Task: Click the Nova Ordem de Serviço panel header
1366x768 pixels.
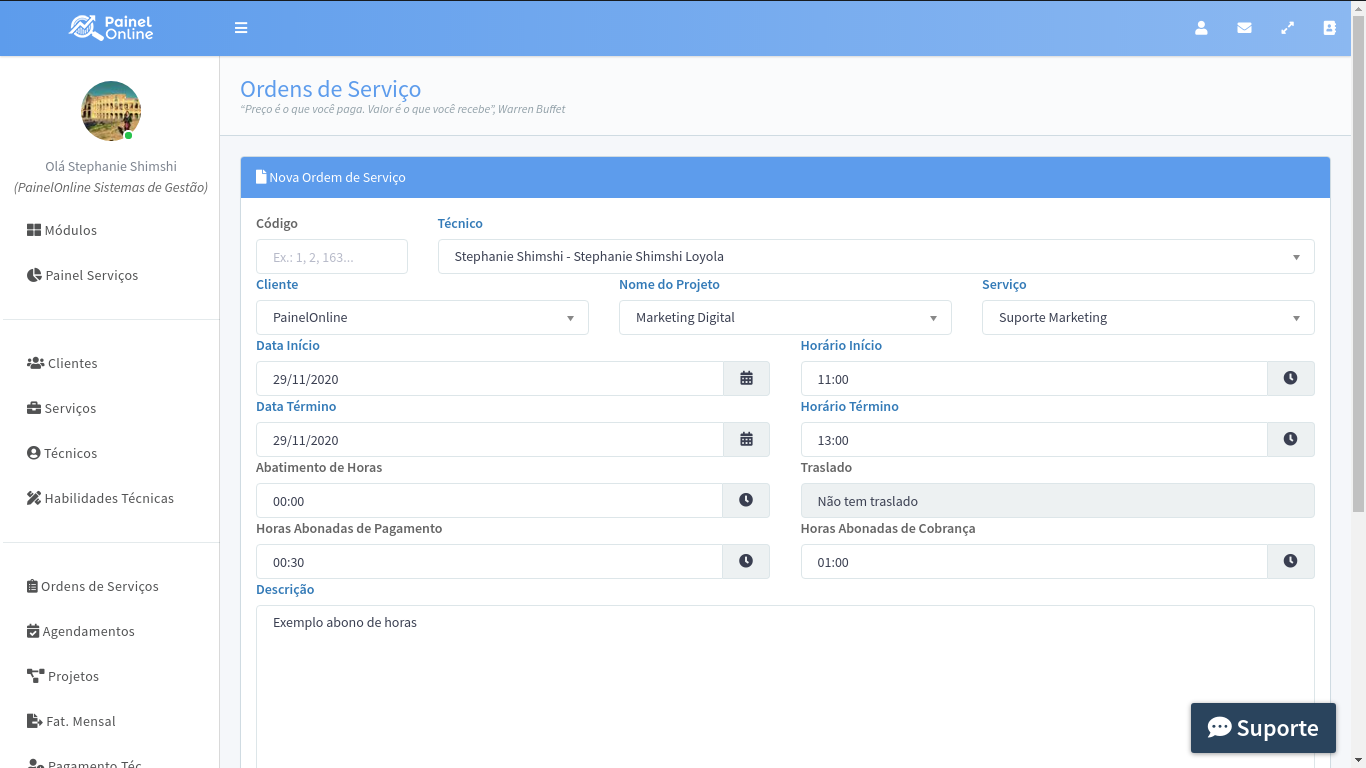Action: click(x=785, y=177)
